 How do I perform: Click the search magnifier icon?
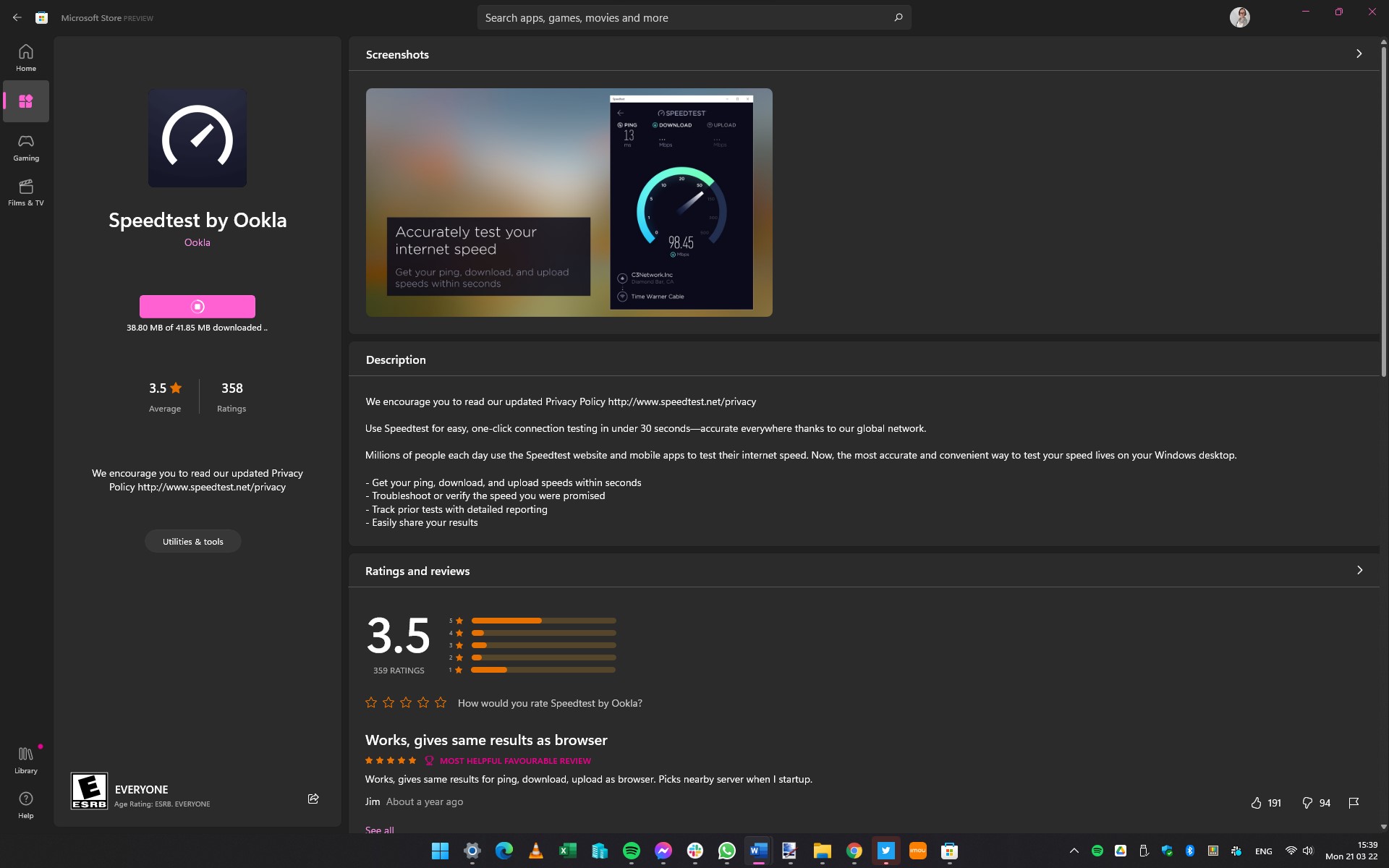pyautogui.click(x=898, y=17)
